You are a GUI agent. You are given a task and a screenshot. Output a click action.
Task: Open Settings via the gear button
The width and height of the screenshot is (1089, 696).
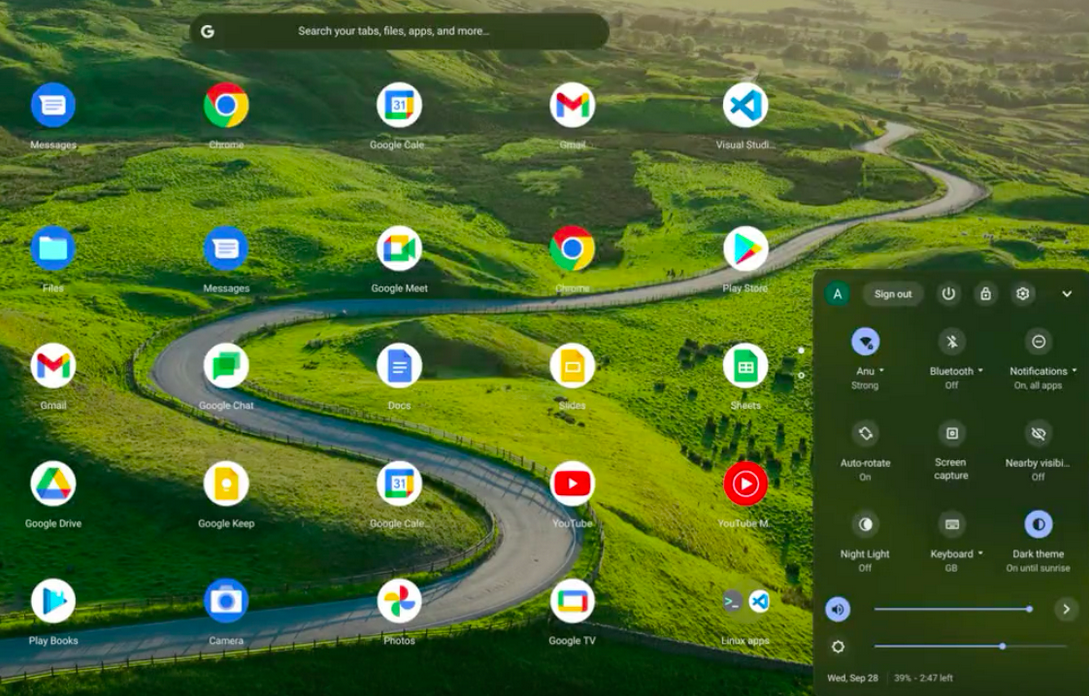(1022, 294)
